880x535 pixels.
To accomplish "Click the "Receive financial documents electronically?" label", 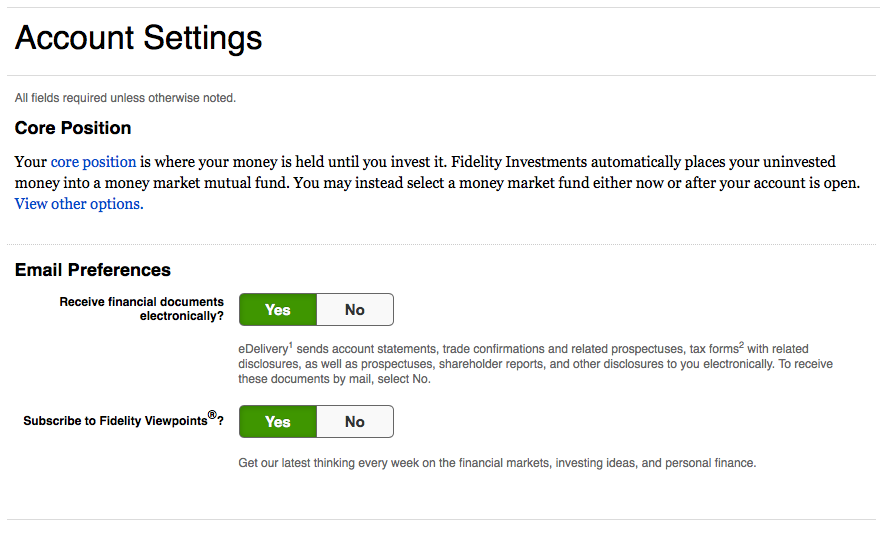I will click(142, 309).
